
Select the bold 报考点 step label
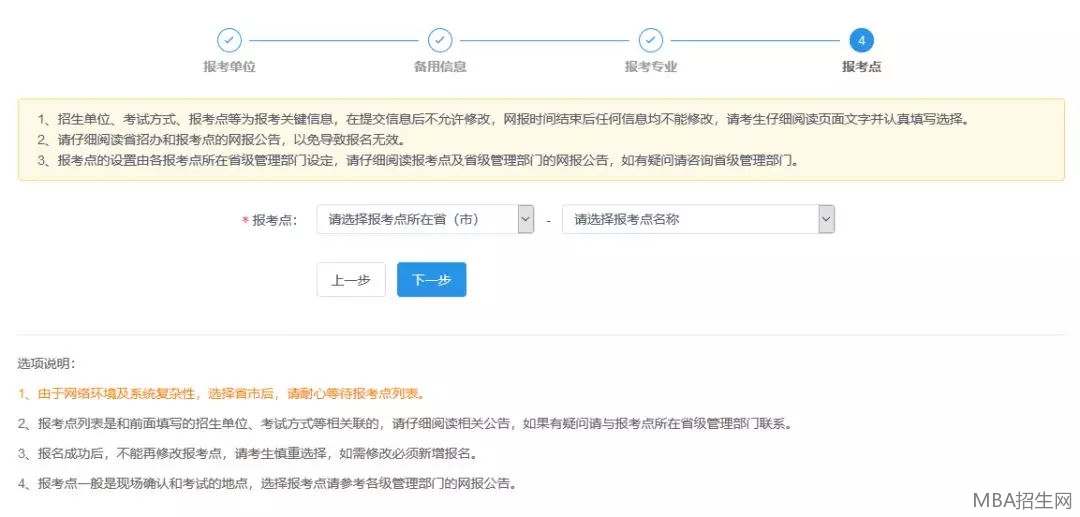tap(861, 67)
